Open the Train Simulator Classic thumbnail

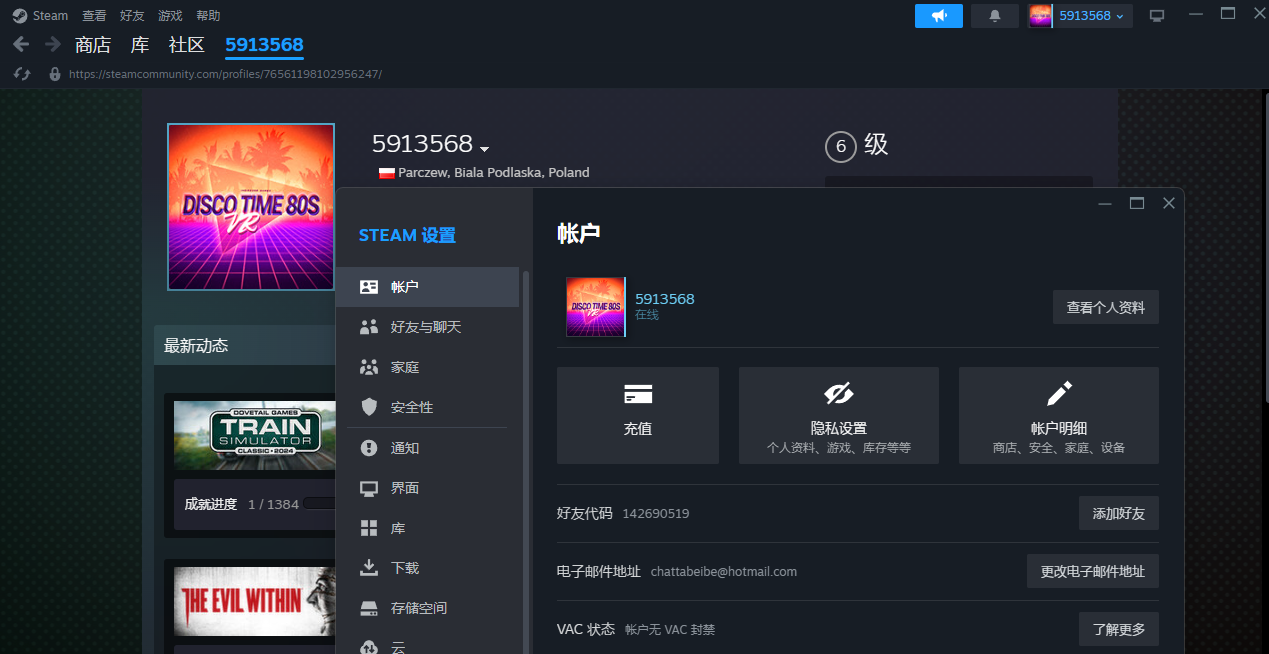coord(255,435)
